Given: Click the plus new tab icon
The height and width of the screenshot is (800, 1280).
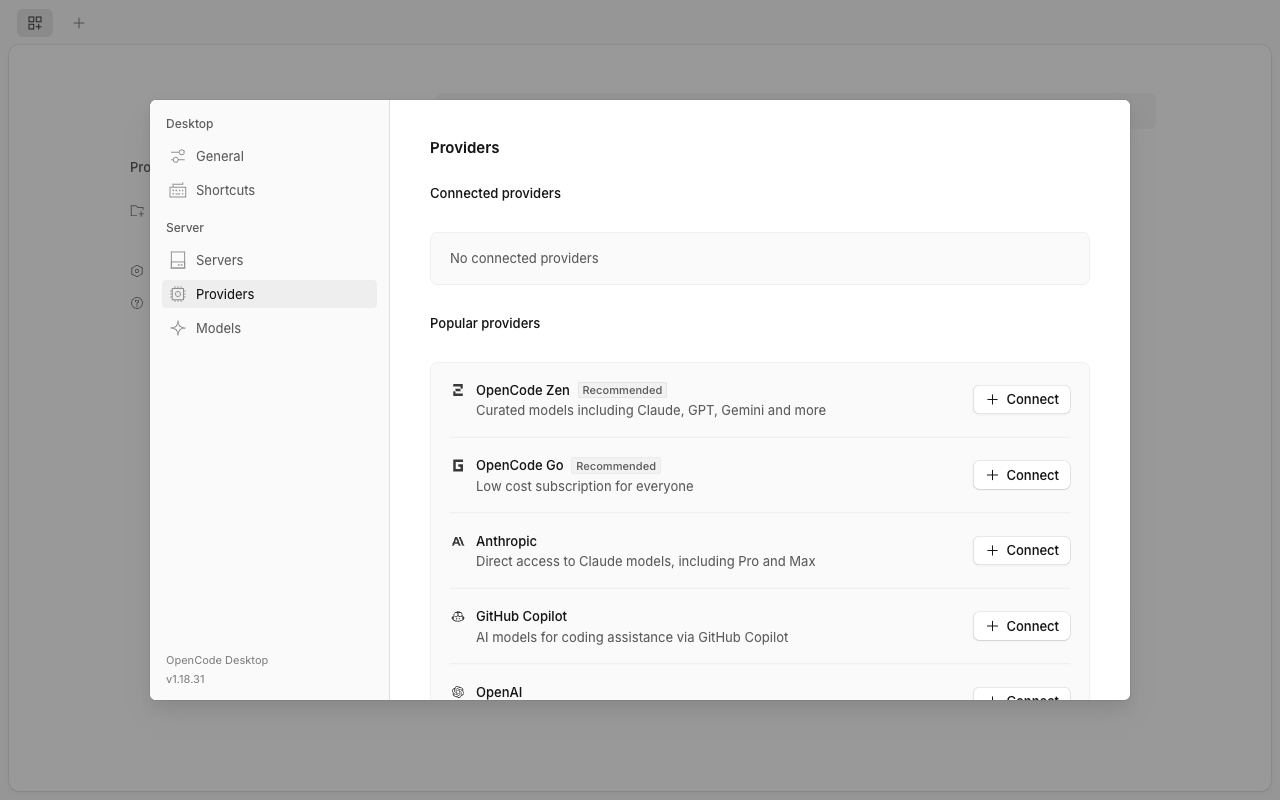Looking at the screenshot, I should [x=79, y=22].
